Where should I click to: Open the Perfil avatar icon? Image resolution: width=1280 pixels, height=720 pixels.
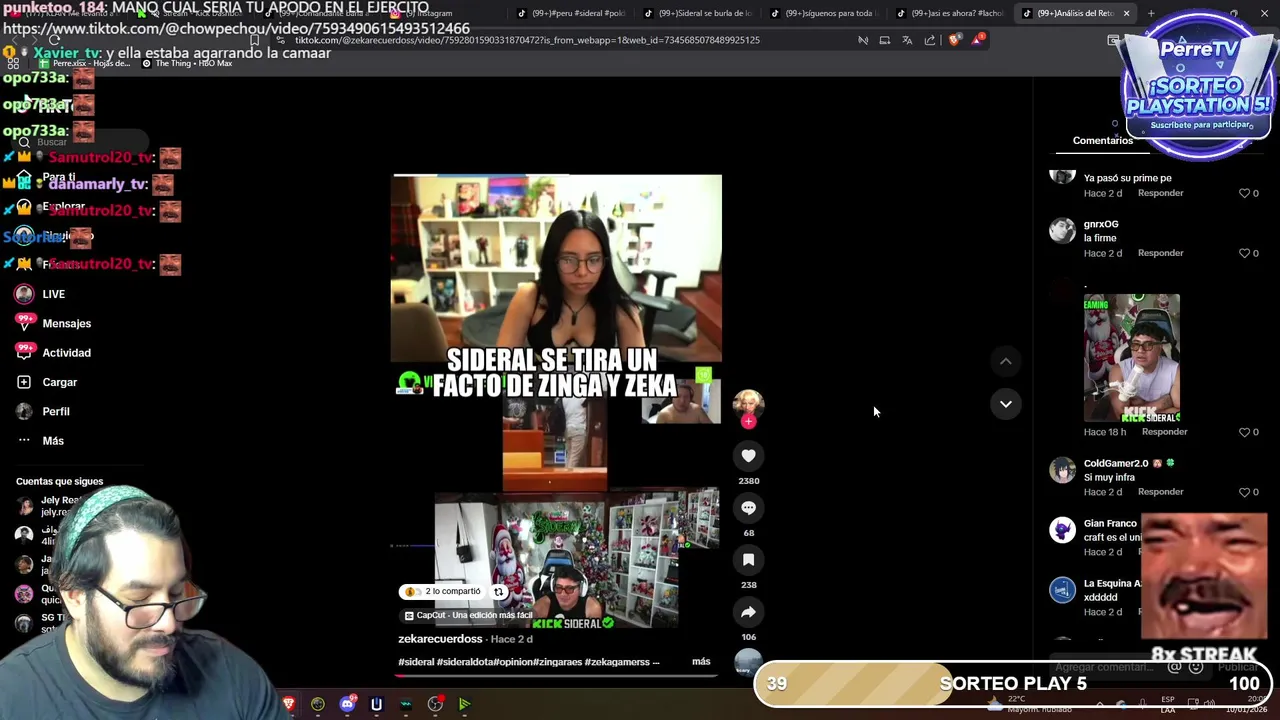click(x=24, y=411)
